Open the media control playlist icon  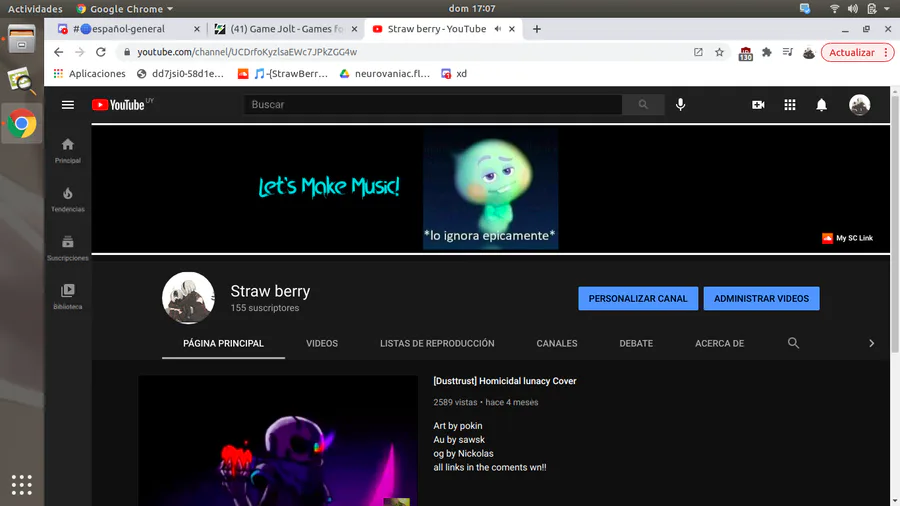coord(788,52)
